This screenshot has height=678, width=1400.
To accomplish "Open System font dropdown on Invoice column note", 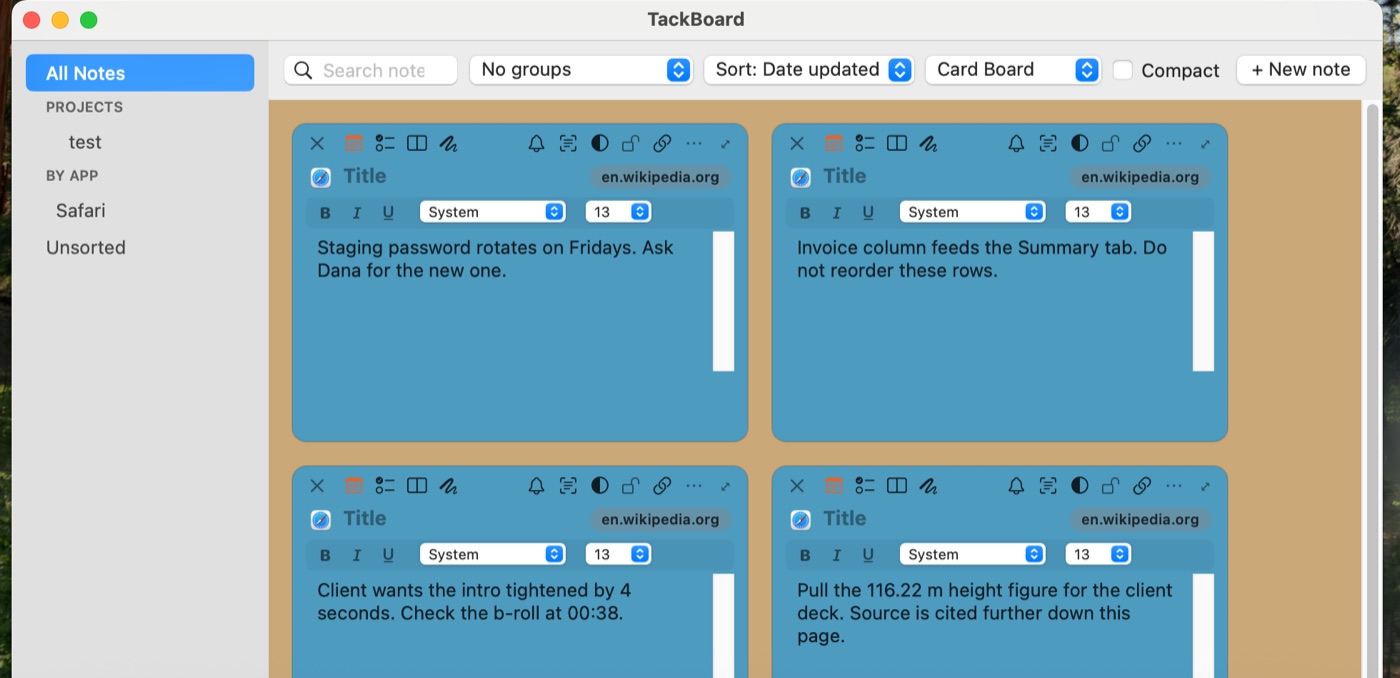I will [973, 212].
